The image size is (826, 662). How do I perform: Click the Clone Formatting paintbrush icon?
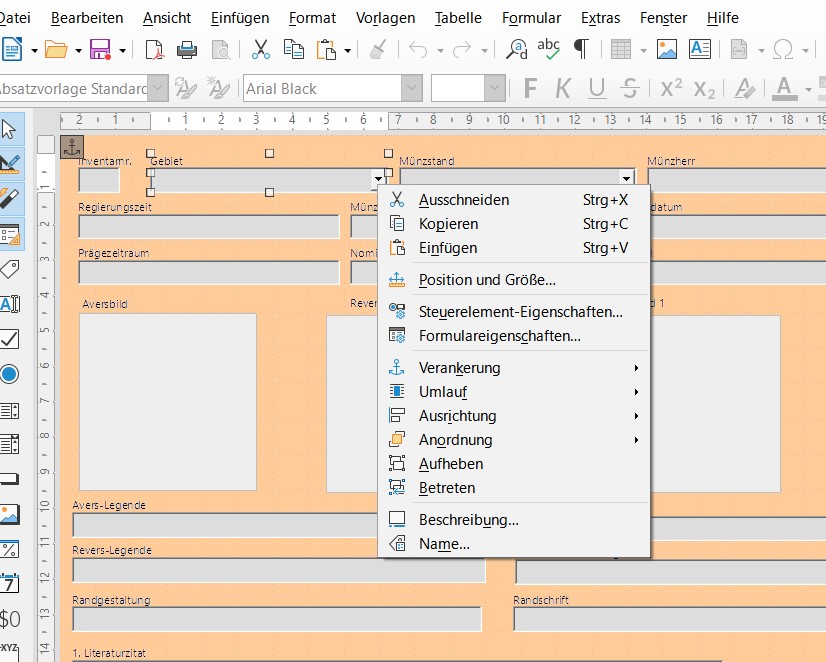point(378,50)
